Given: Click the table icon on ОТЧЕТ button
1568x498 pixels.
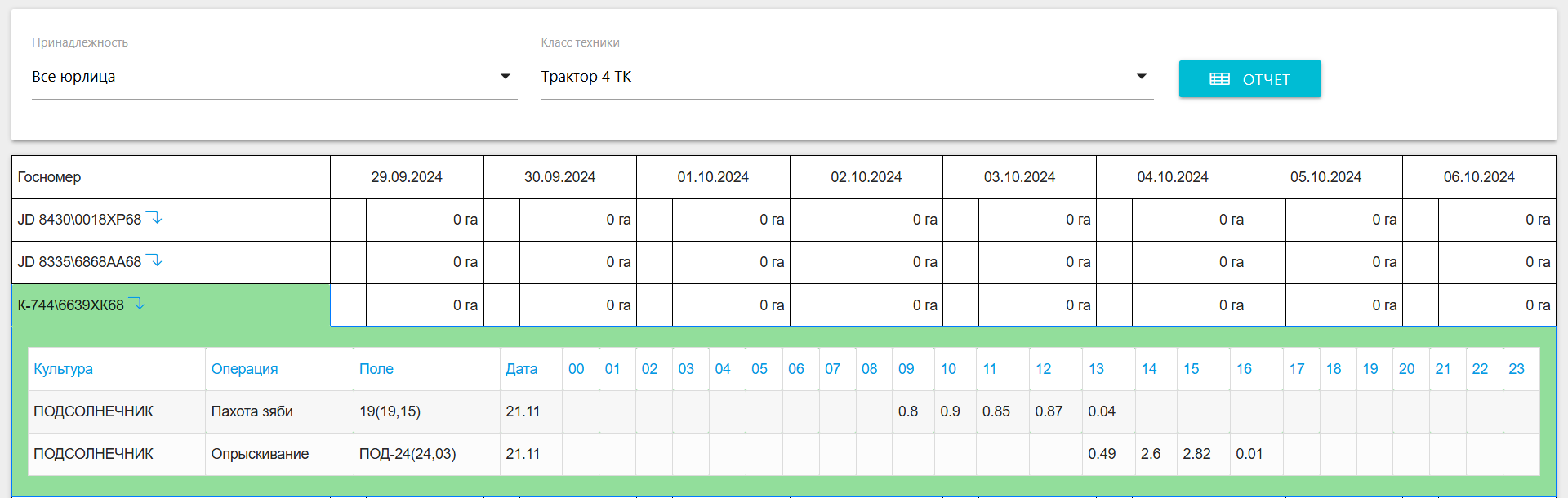Looking at the screenshot, I should [x=1219, y=79].
